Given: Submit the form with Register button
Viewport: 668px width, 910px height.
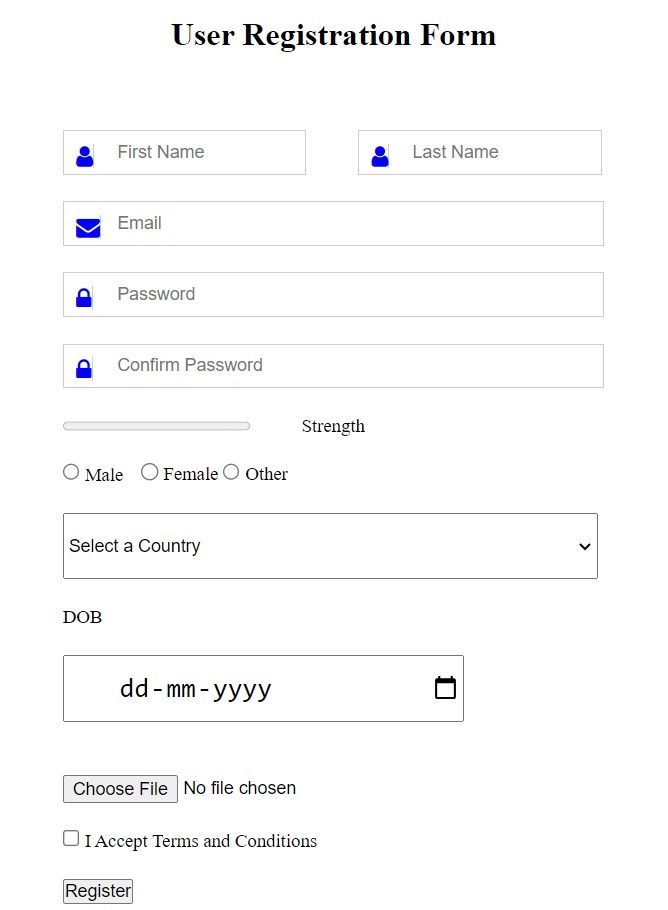Looking at the screenshot, I should coord(98,891).
